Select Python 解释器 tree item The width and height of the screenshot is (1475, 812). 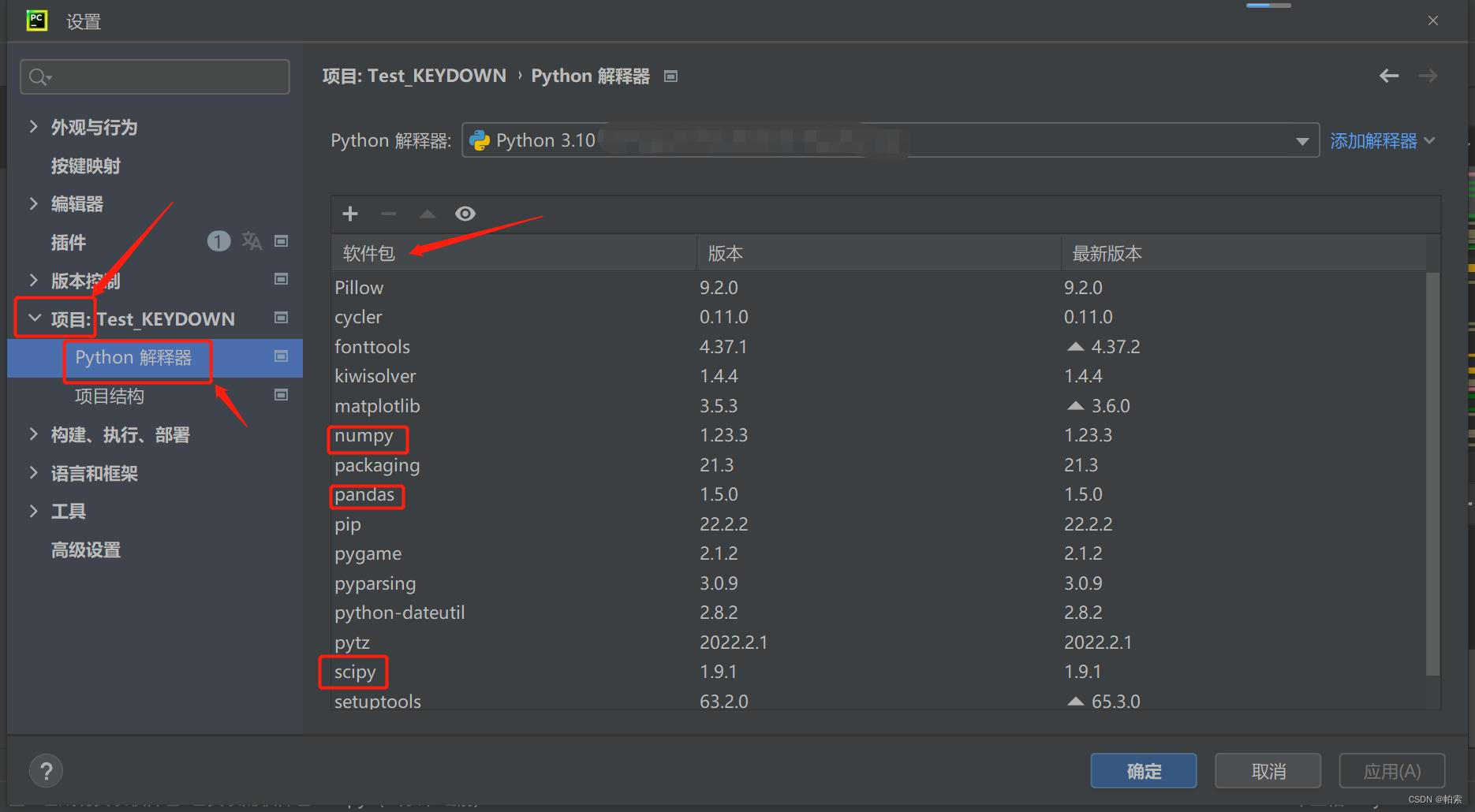[133, 357]
